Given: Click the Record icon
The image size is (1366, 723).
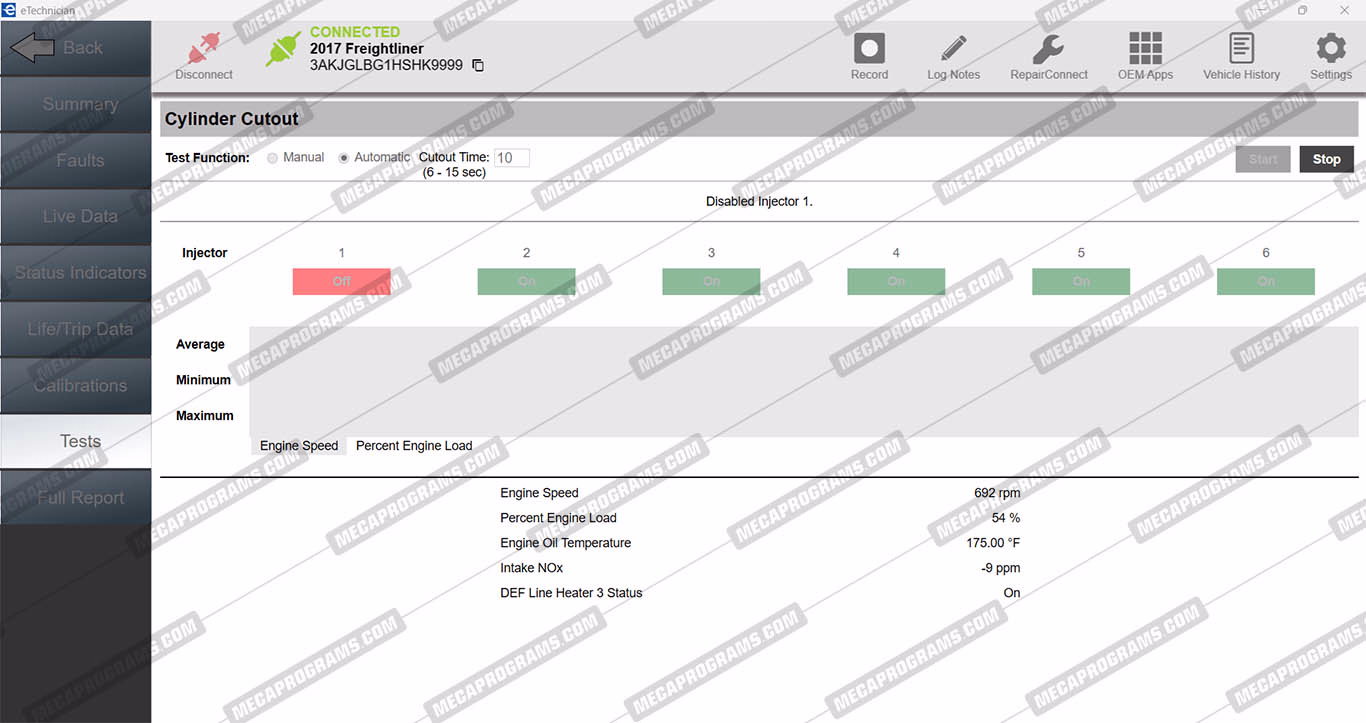Looking at the screenshot, I should point(869,49).
